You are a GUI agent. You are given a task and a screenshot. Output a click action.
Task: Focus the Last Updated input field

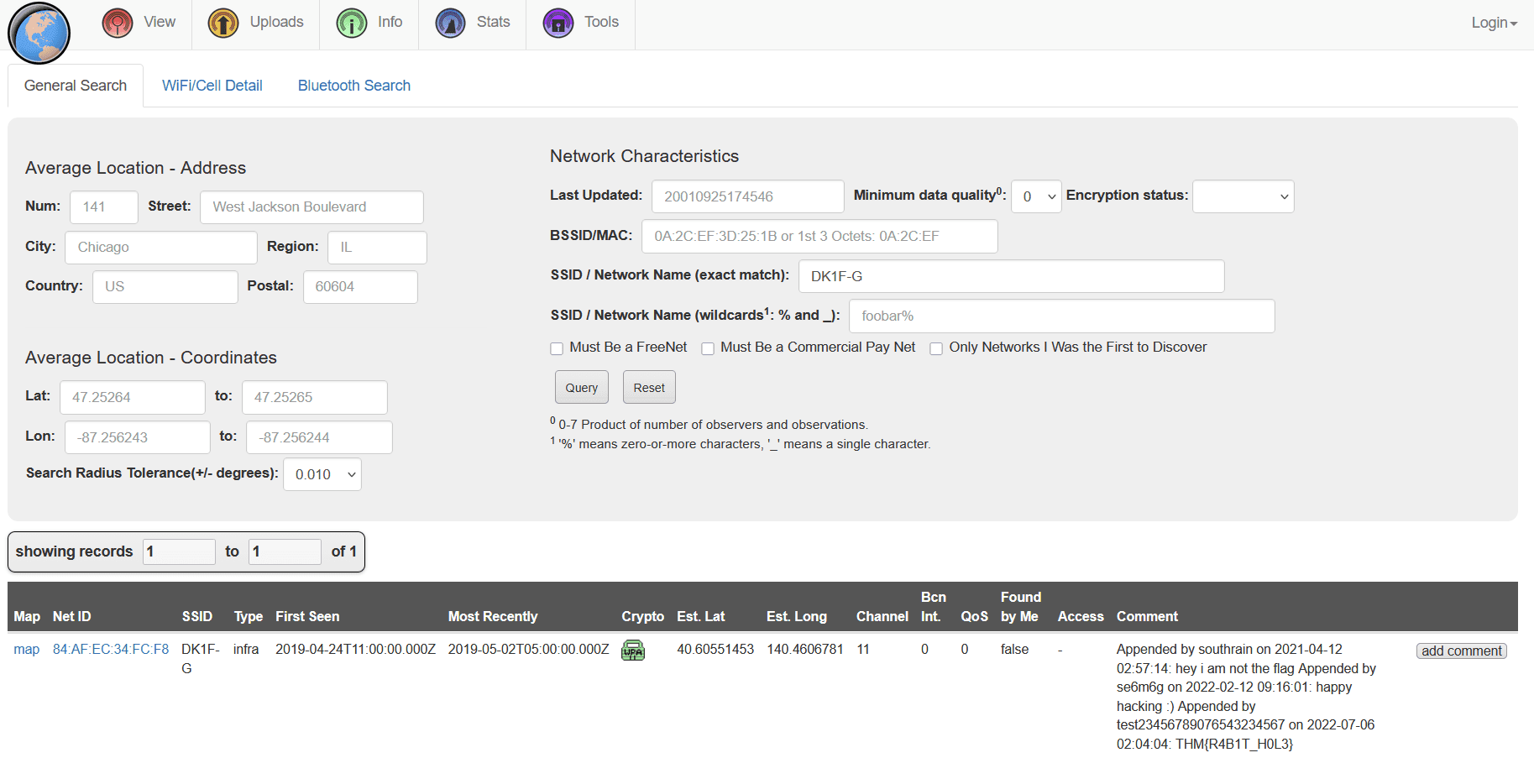(x=748, y=196)
